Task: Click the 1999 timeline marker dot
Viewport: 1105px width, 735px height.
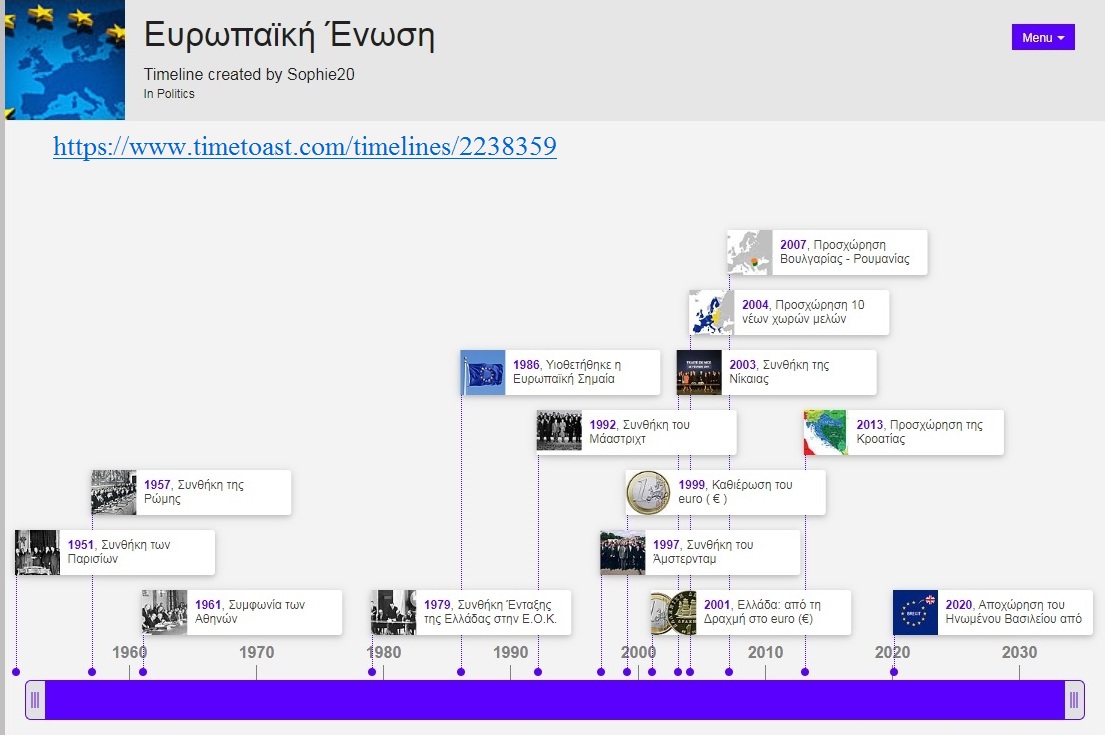Action: coord(626,672)
